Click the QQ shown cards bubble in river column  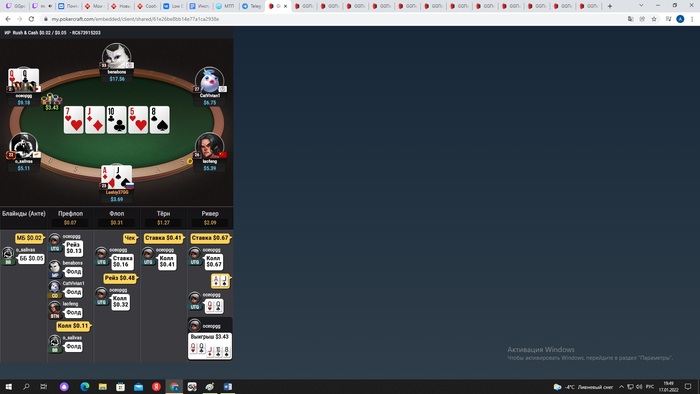click(x=213, y=306)
